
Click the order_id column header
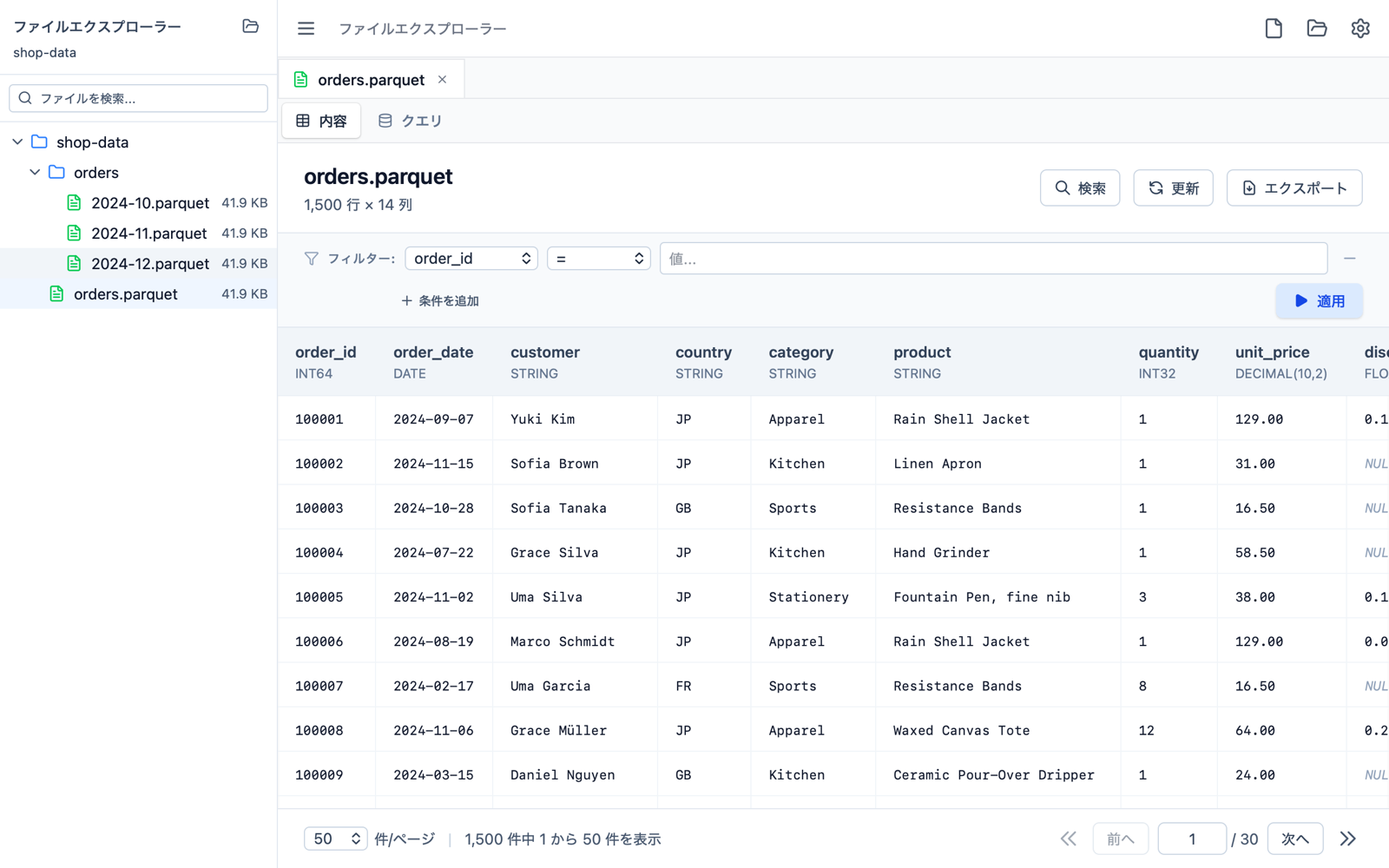(326, 362)
